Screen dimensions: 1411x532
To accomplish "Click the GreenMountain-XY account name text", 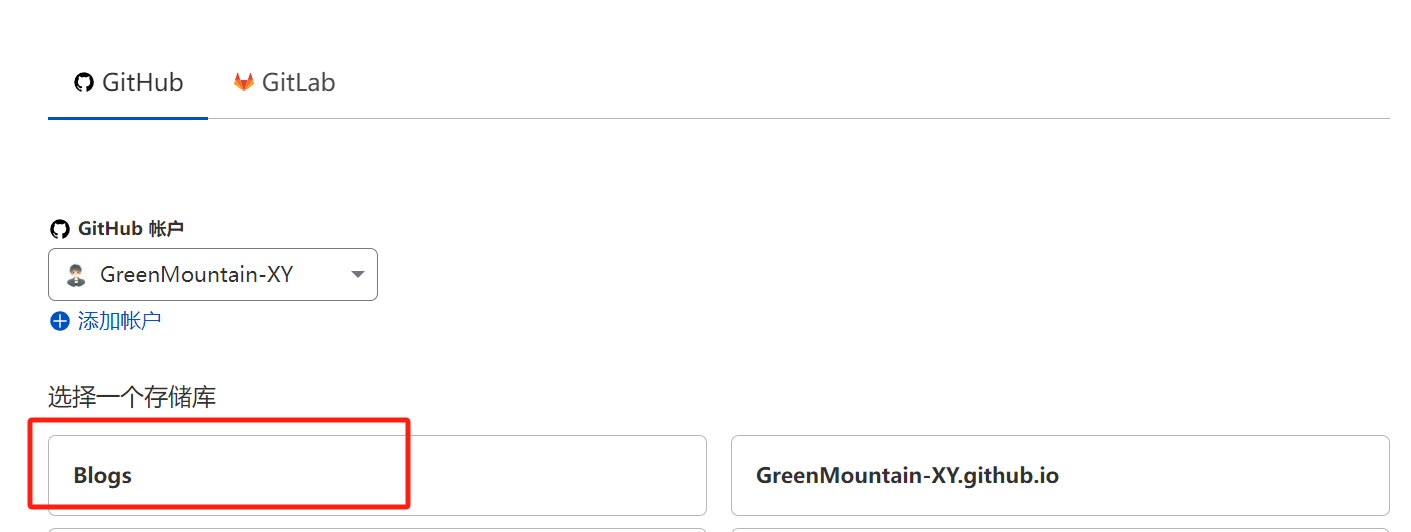I will point(196,274).
